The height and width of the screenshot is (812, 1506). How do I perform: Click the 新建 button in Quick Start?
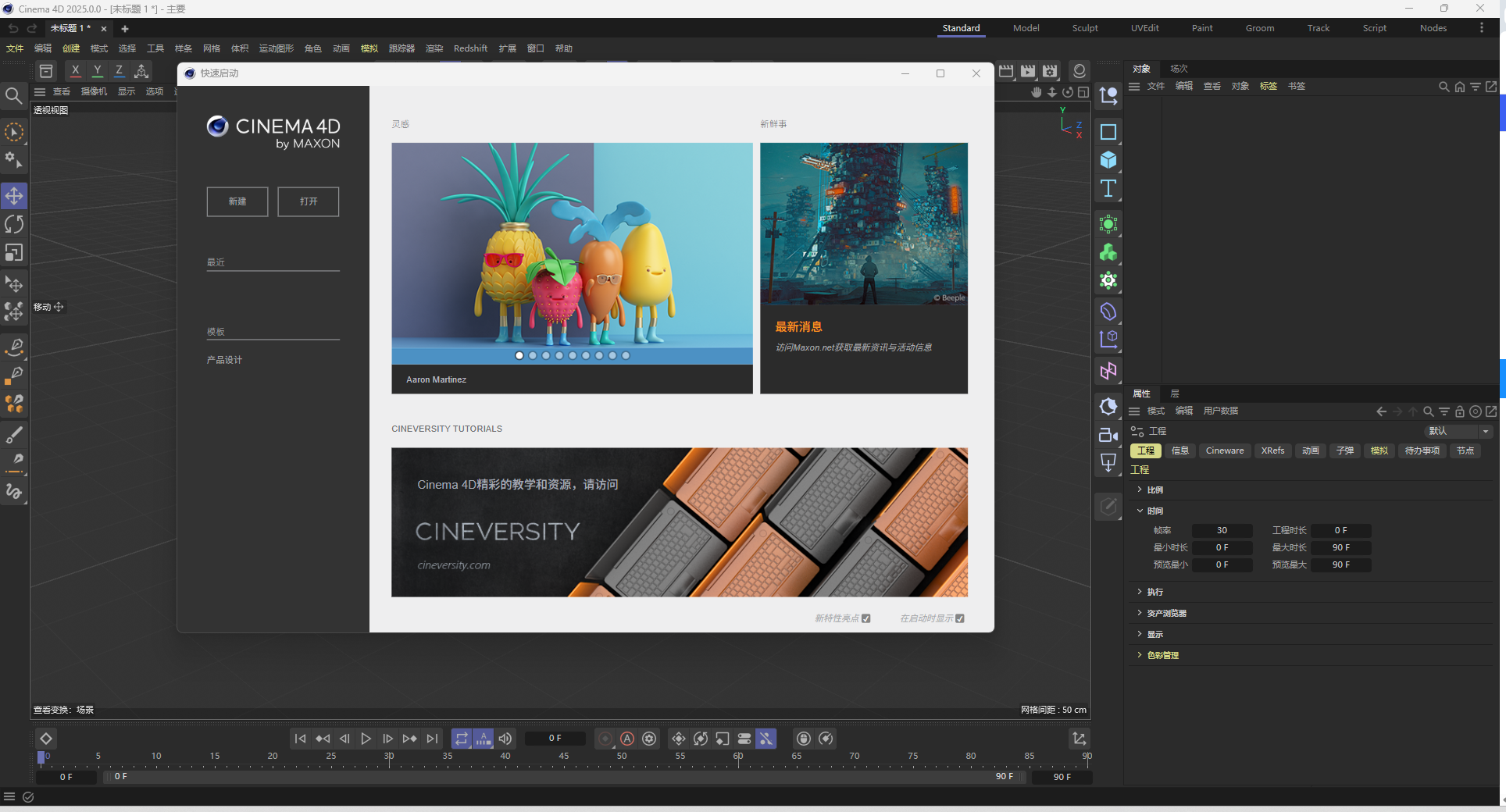click(x=237, y=201)
